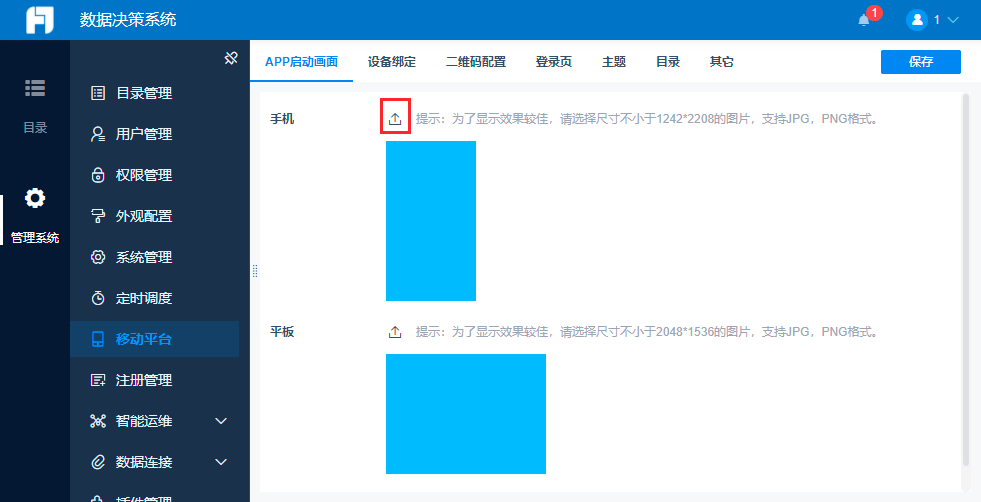Click the 系统管理 gear icon
The height and width of the screenshot is (502, 981).
[98, 257]
